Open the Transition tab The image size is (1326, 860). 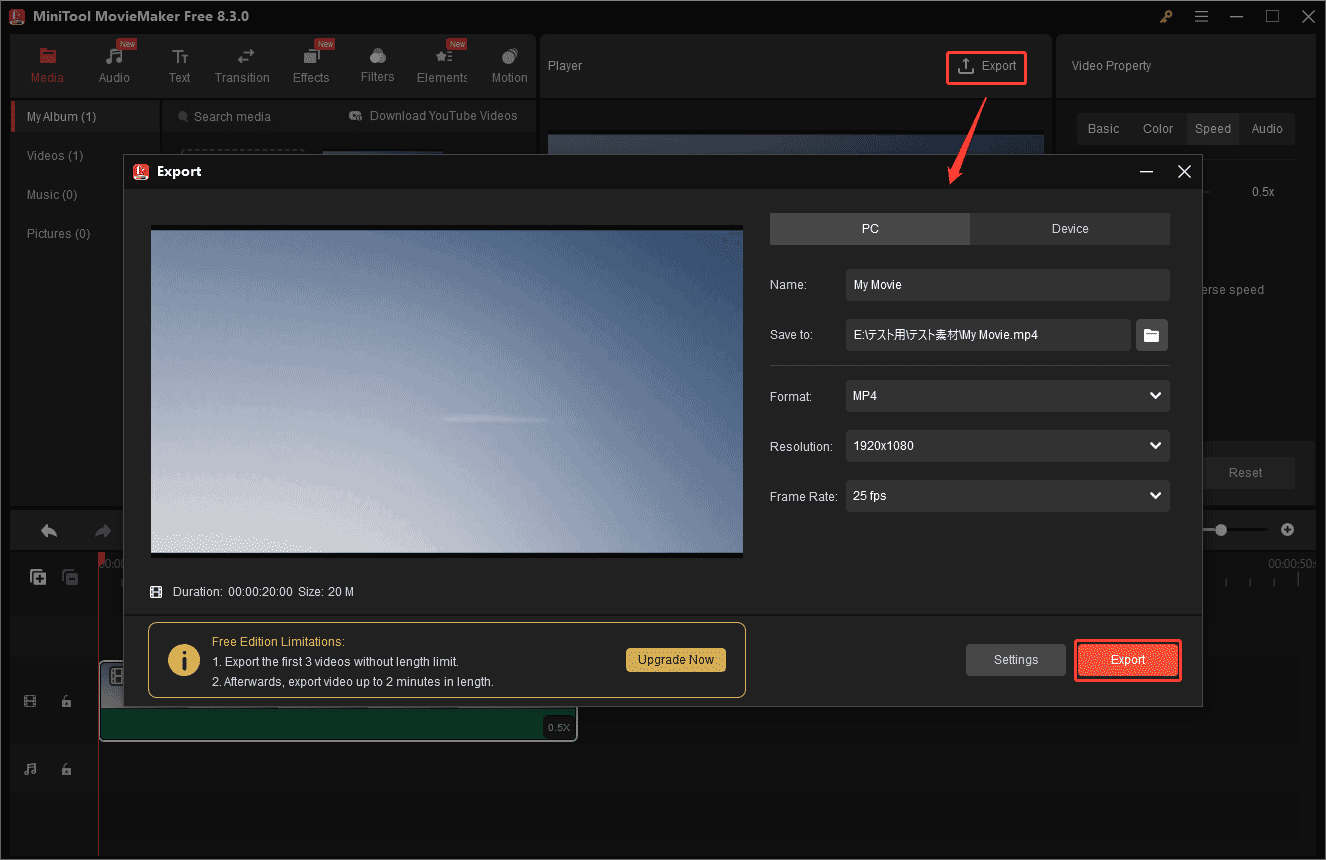click(x=242, y=66)
